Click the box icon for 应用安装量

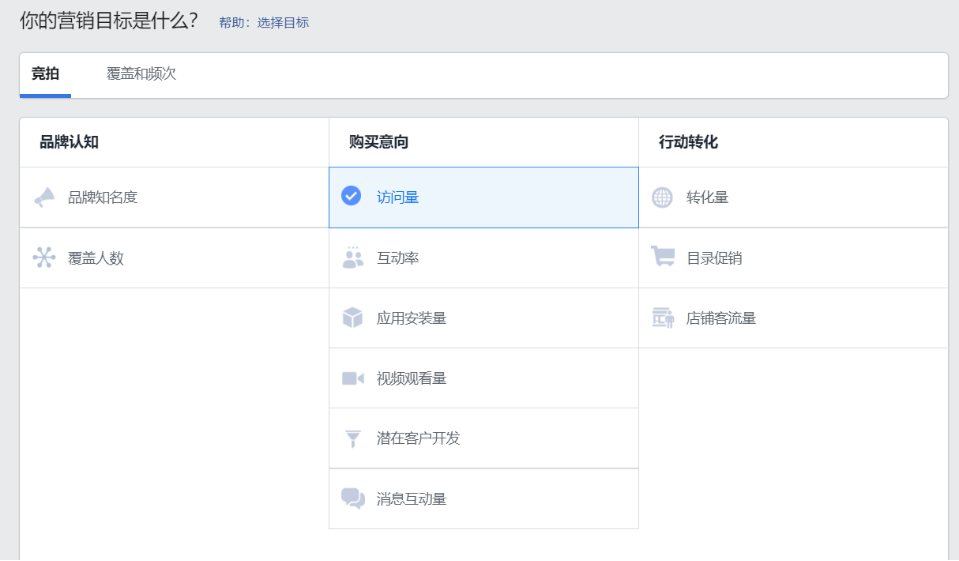coord(353,318)
